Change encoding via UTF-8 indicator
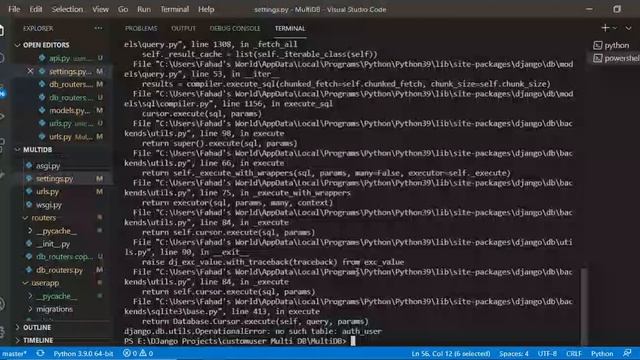 click(547, 353)
